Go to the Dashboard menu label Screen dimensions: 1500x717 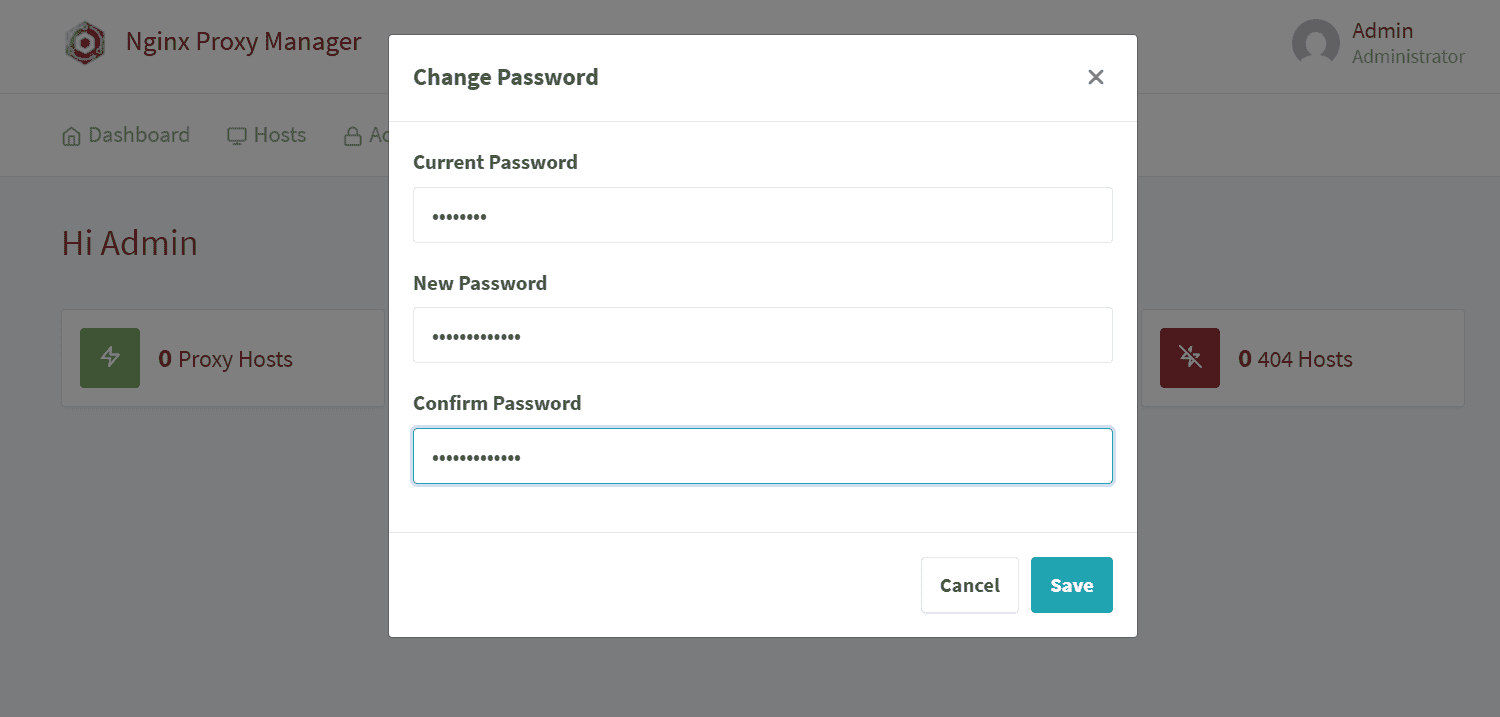coord(139,135)
